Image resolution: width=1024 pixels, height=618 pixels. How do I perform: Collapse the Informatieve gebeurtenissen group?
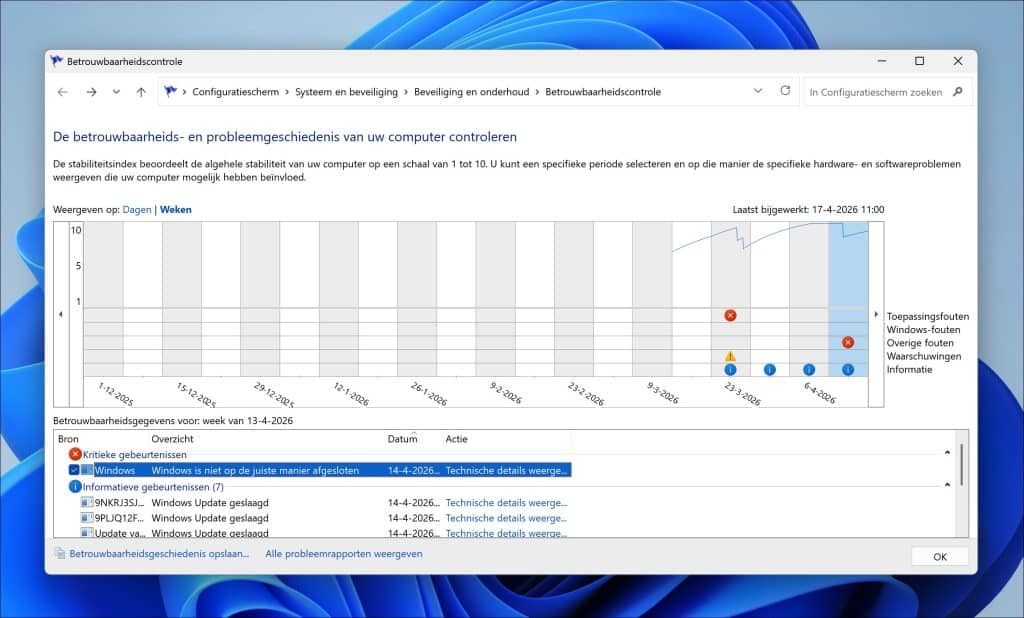947,485
